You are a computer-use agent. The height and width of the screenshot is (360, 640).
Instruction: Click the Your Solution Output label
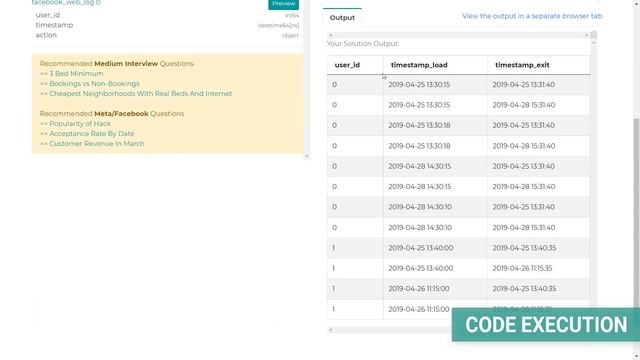(x=363, y=44)
